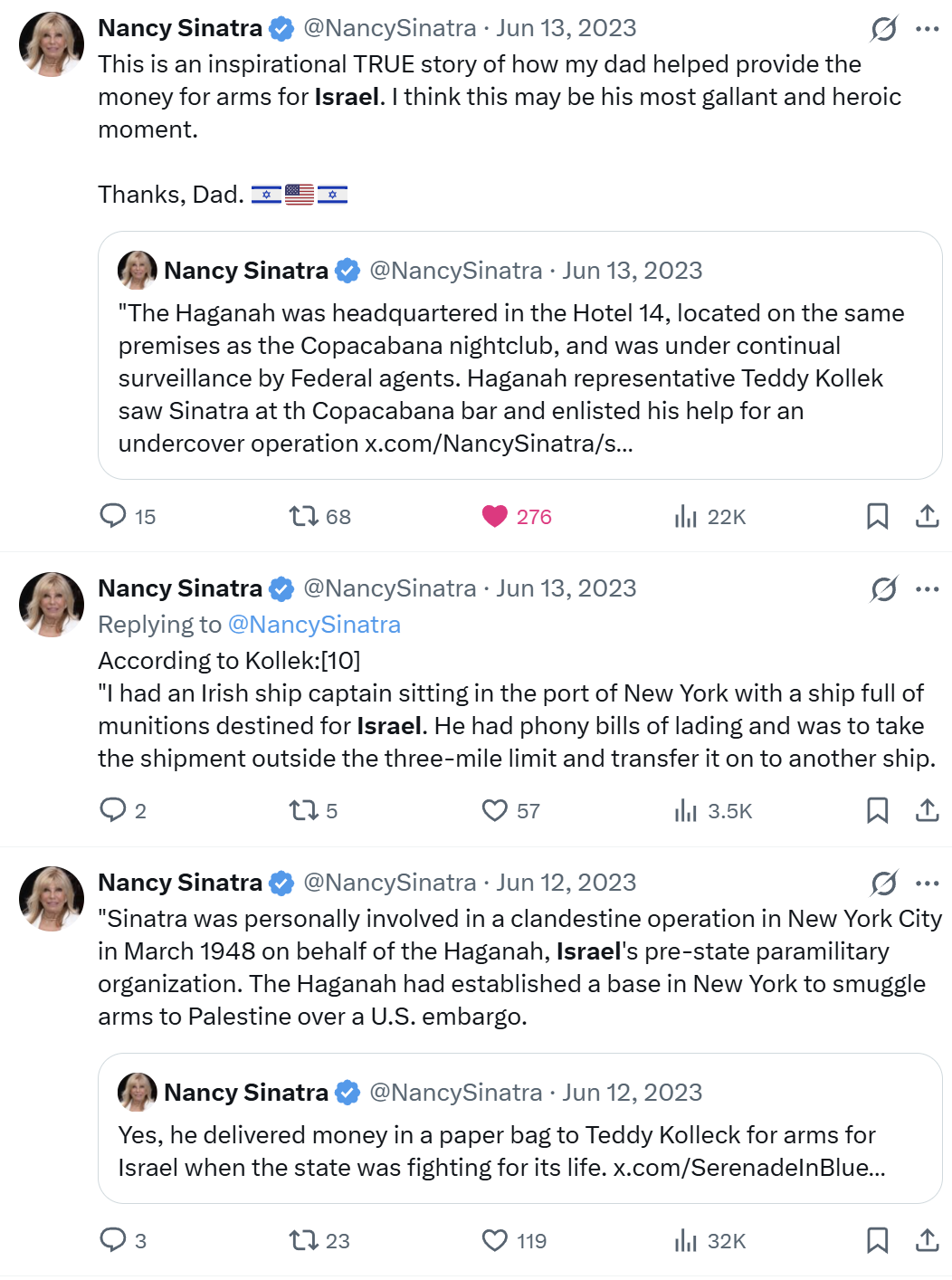Open Grok icon on first tweet
The image size is (952, 1280).
coord(884,29)
